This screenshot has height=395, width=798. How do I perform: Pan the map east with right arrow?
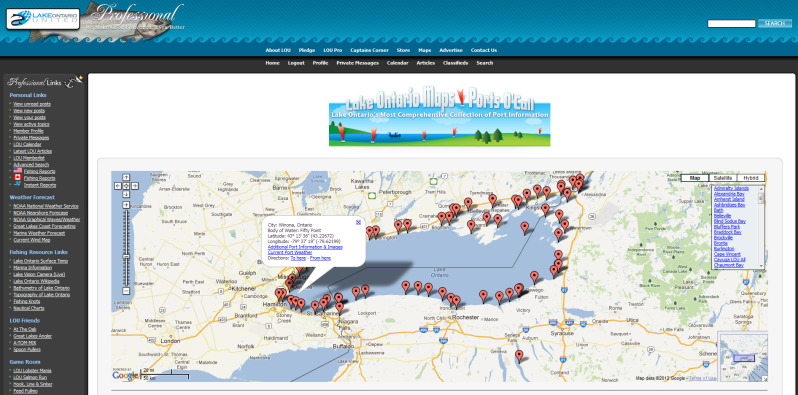coord(135,186)
